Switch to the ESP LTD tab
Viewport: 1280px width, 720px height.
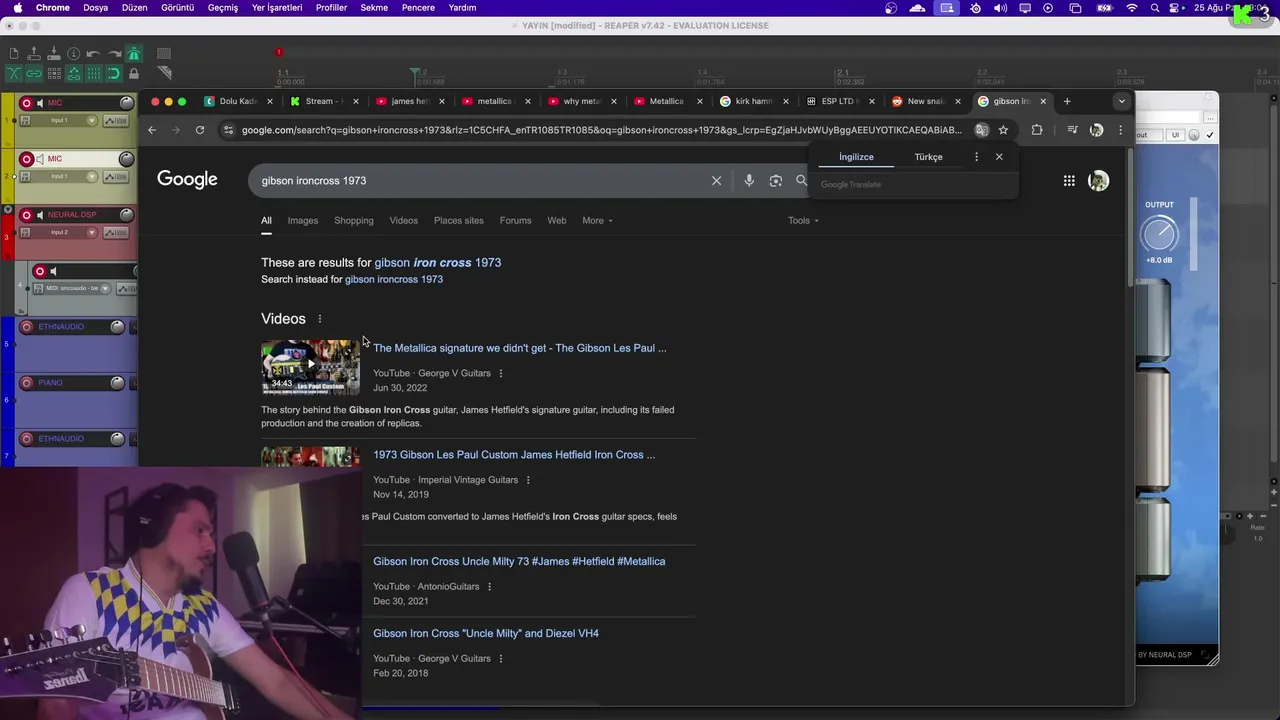point(840,101)
